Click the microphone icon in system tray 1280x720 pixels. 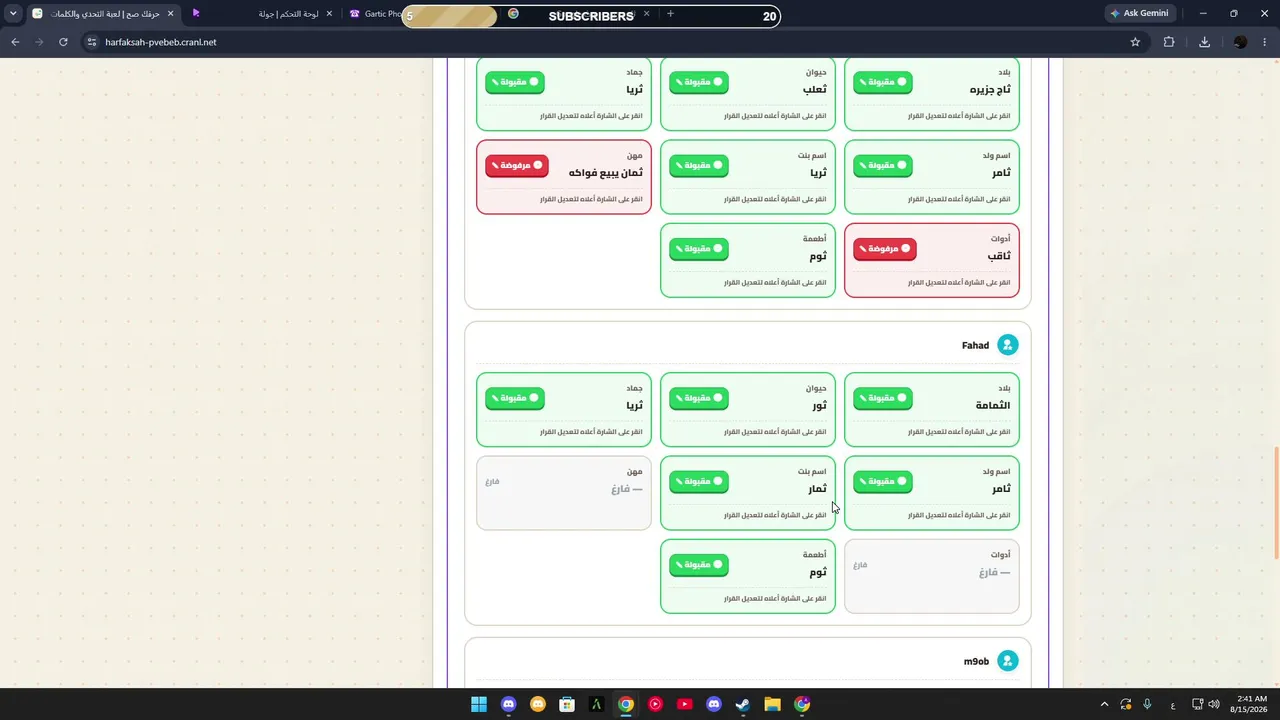point(1147,704)
